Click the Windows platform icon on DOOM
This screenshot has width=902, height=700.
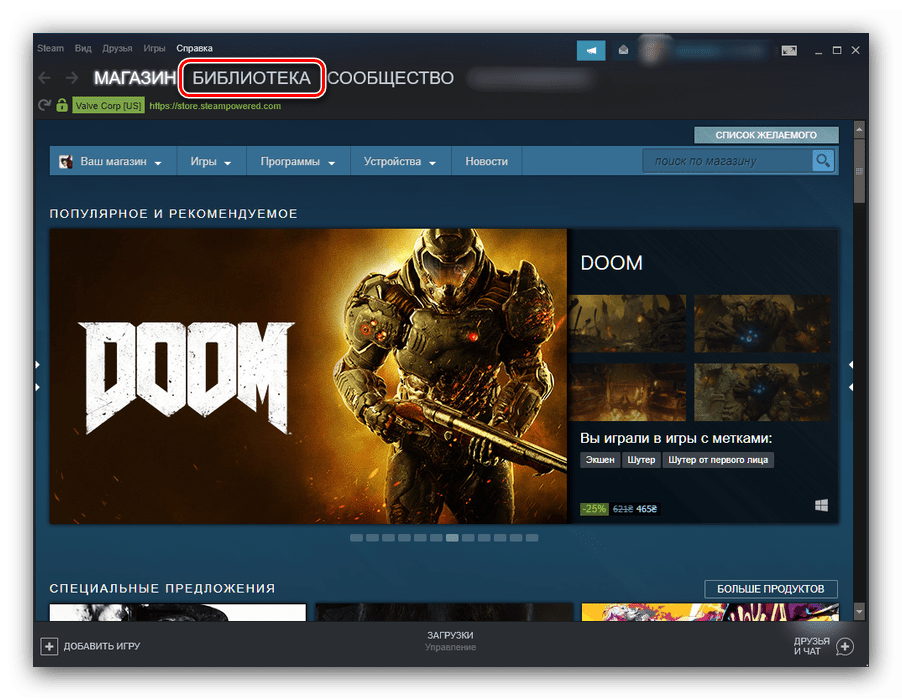(821, 505)
